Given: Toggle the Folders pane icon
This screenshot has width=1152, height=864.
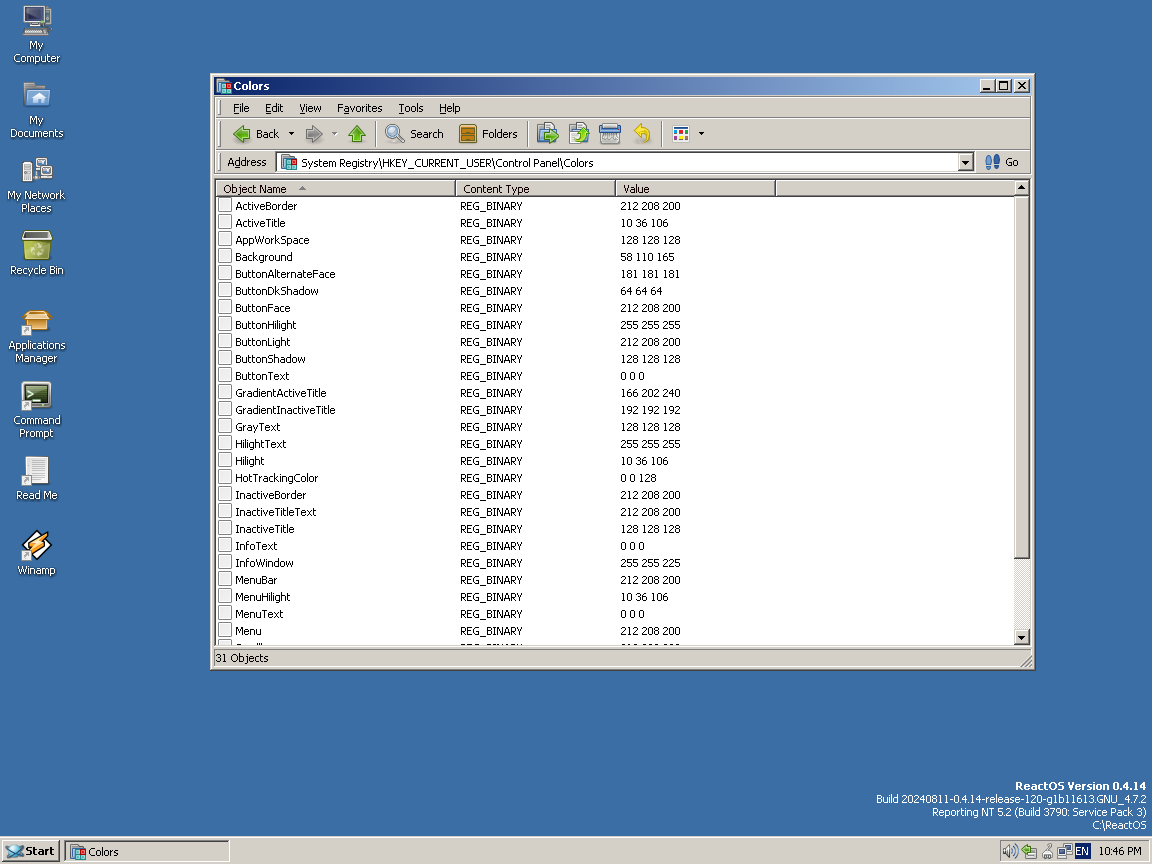Looking at the screenshot, I should coord(468,134).
